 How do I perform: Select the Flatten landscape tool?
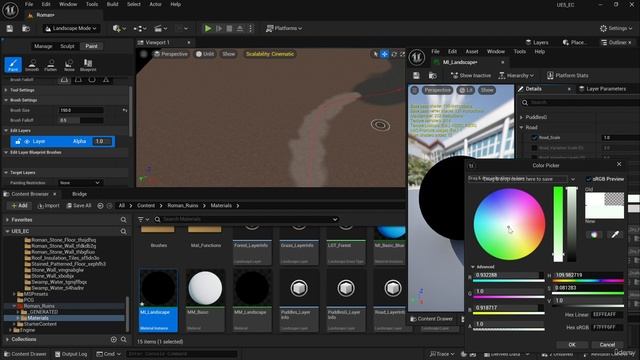[x=51, y=64]
